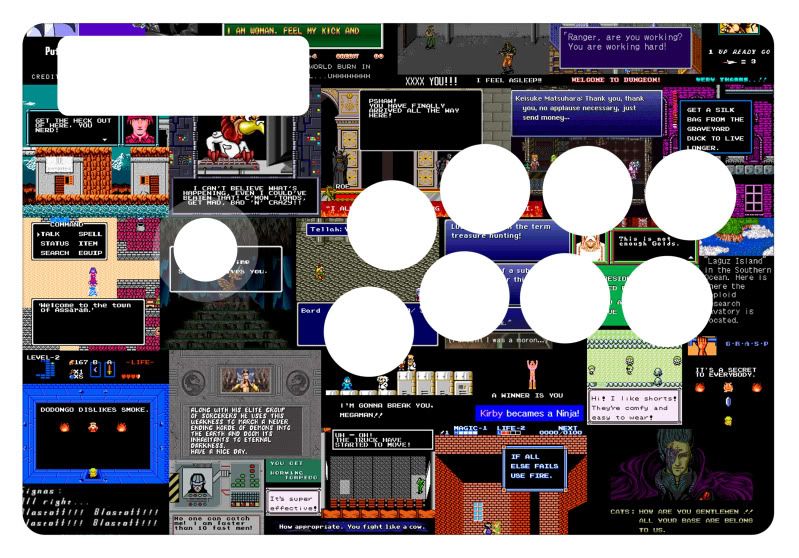
Task: Click 'Ranger, are you working?' dialog
Action: pyautogui.click(x=625, y=47)
